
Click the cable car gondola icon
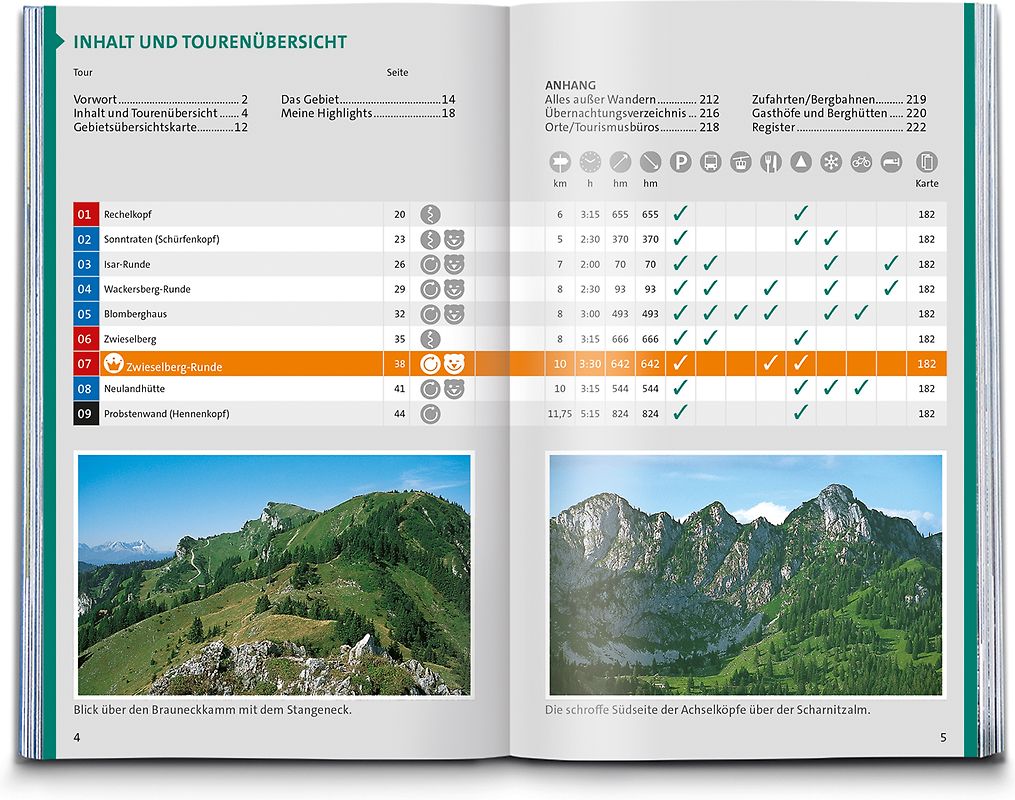click(x=741, y=162)
